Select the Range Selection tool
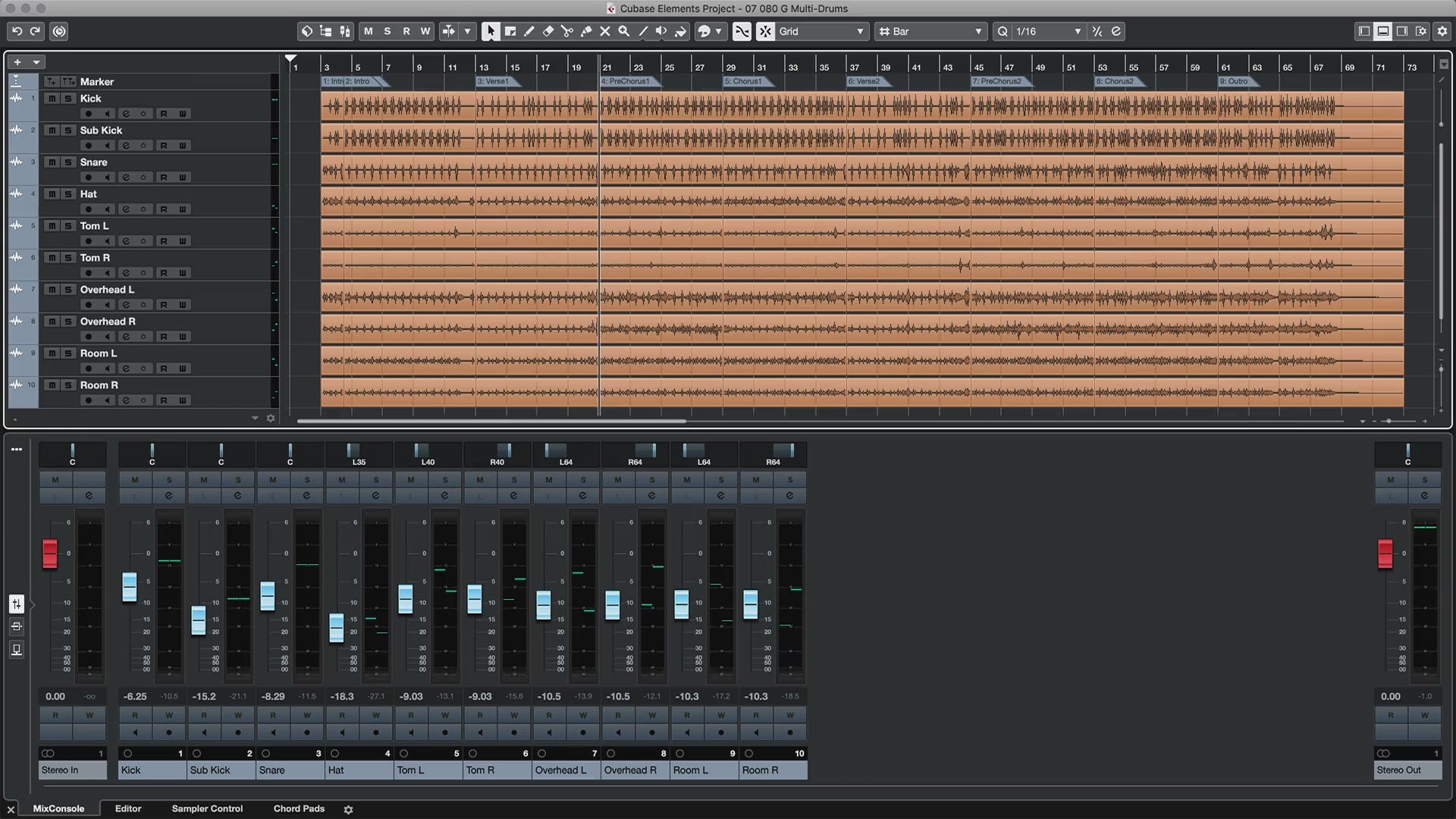This screenshot has width=1456, height=819. [x=510, y=31]
